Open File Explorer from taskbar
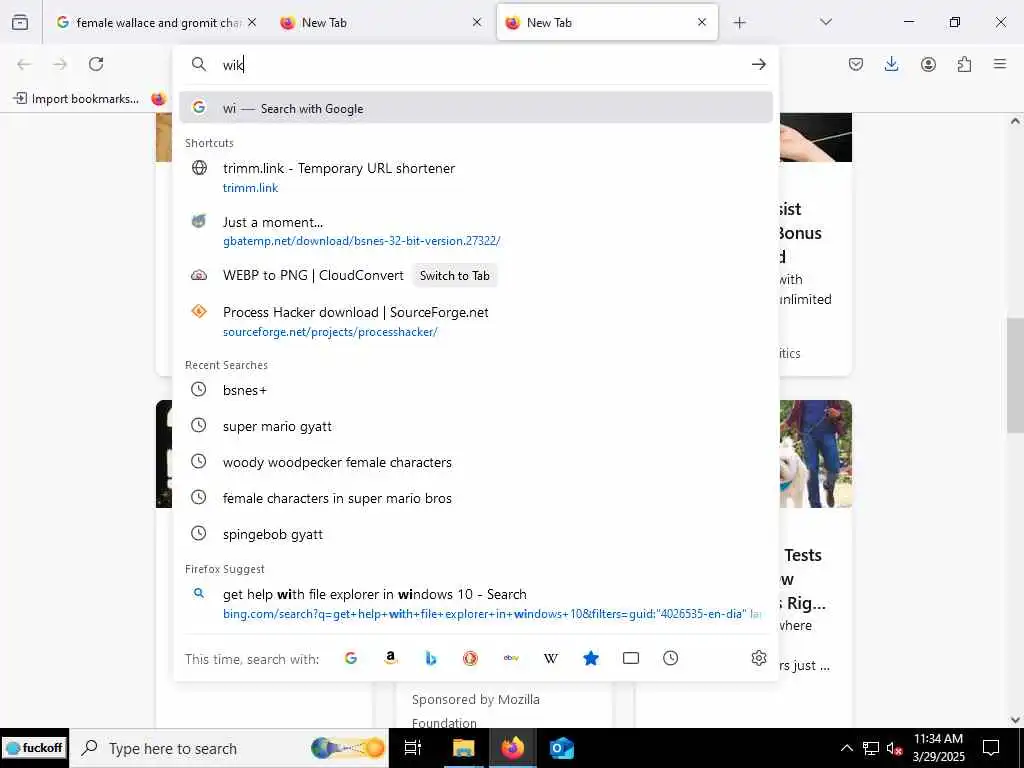 pos(464,748)
